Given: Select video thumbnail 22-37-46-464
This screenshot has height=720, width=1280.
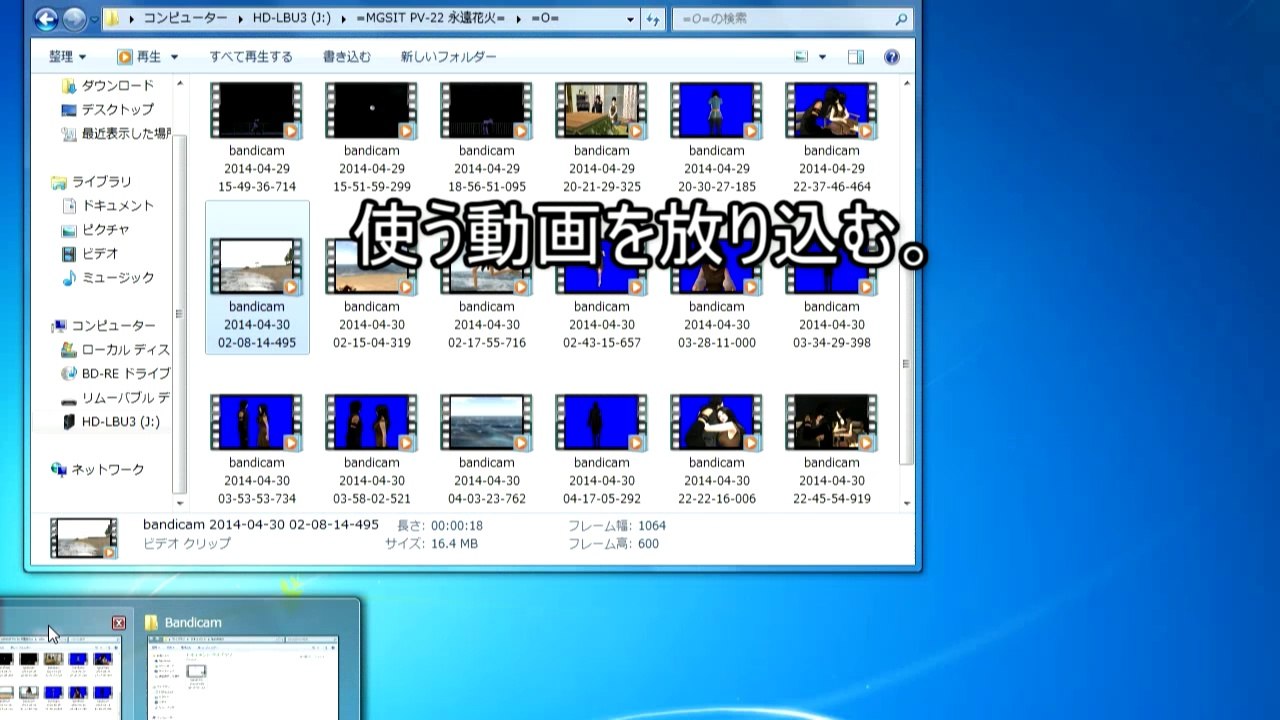Looking at the screenshot, I should coord(831,110).
